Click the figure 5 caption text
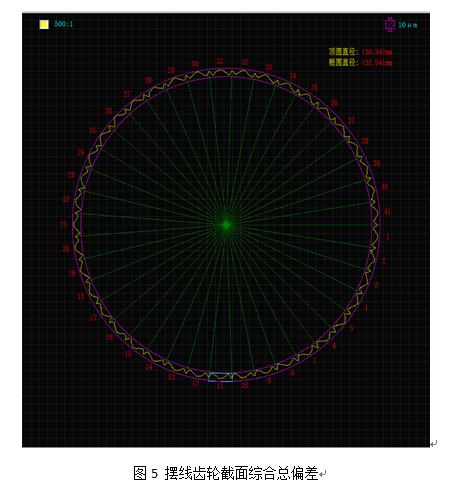This screenshot has width=454, height=490. 226,473
